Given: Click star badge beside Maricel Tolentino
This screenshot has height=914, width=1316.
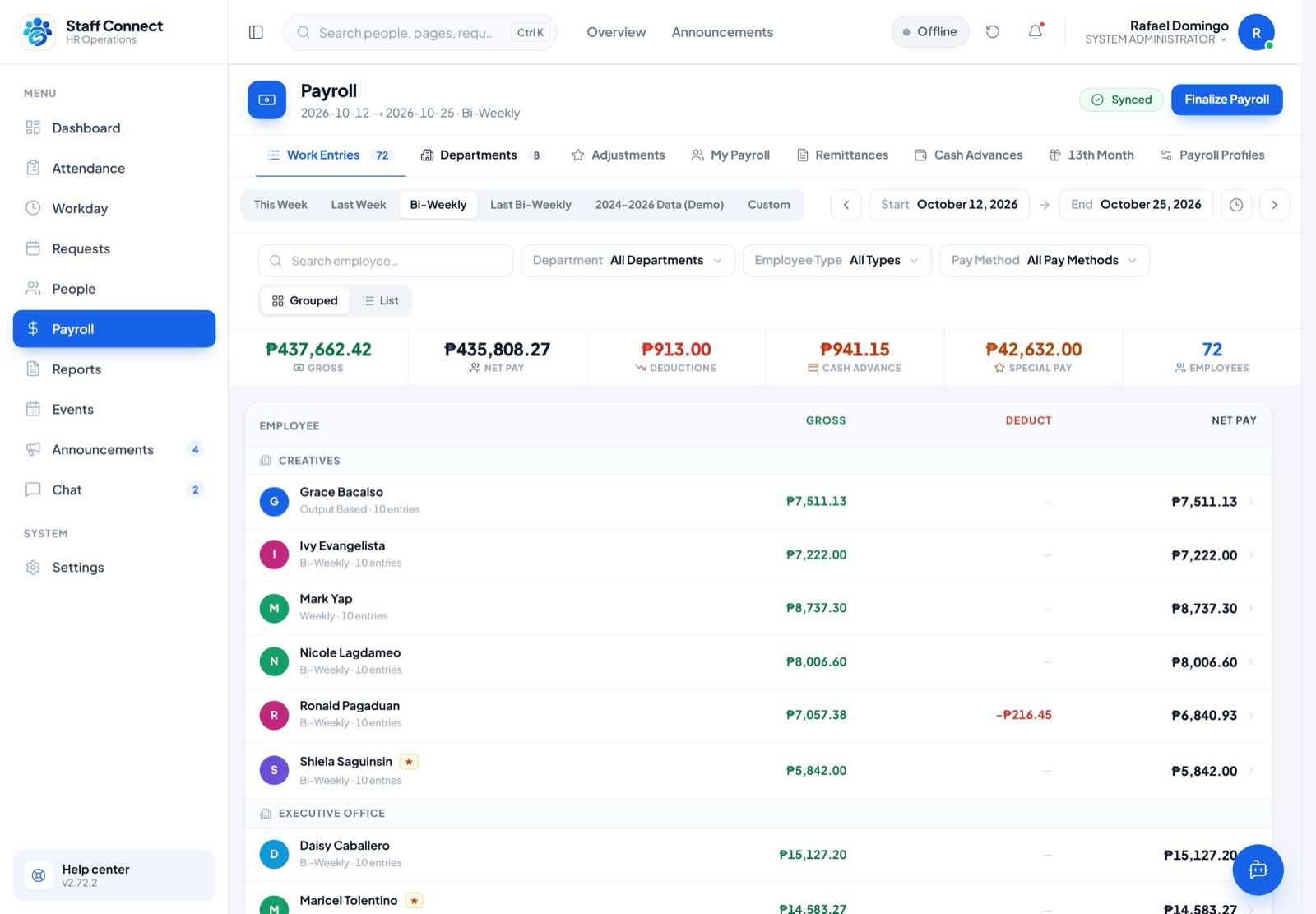Looking at the screenshot, I should (415, 901).
